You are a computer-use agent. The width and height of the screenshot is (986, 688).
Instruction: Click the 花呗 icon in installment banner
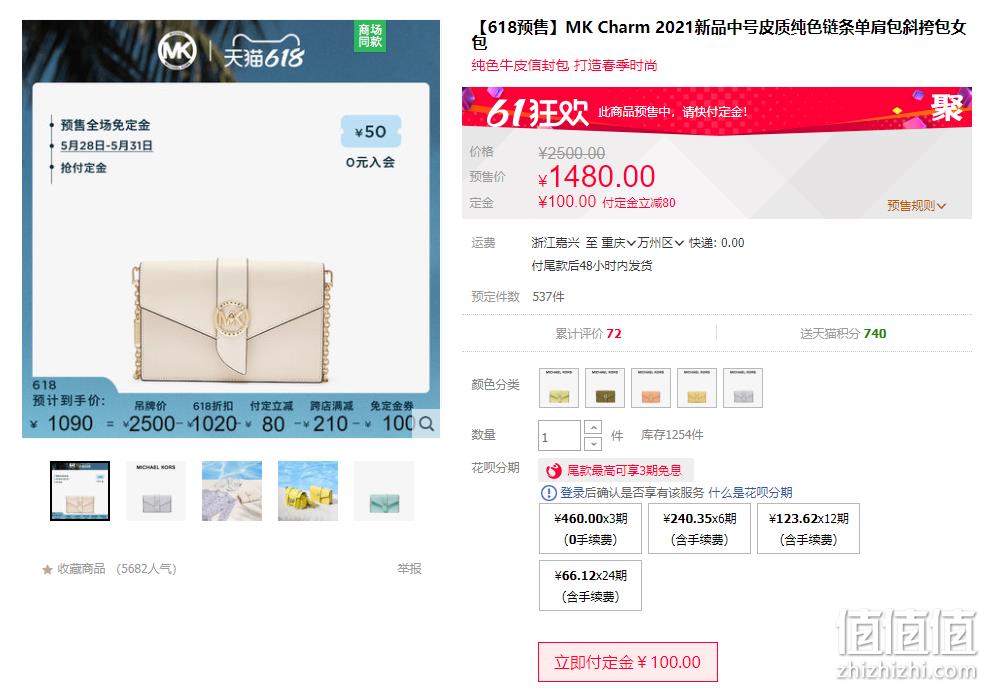(553, 470)
